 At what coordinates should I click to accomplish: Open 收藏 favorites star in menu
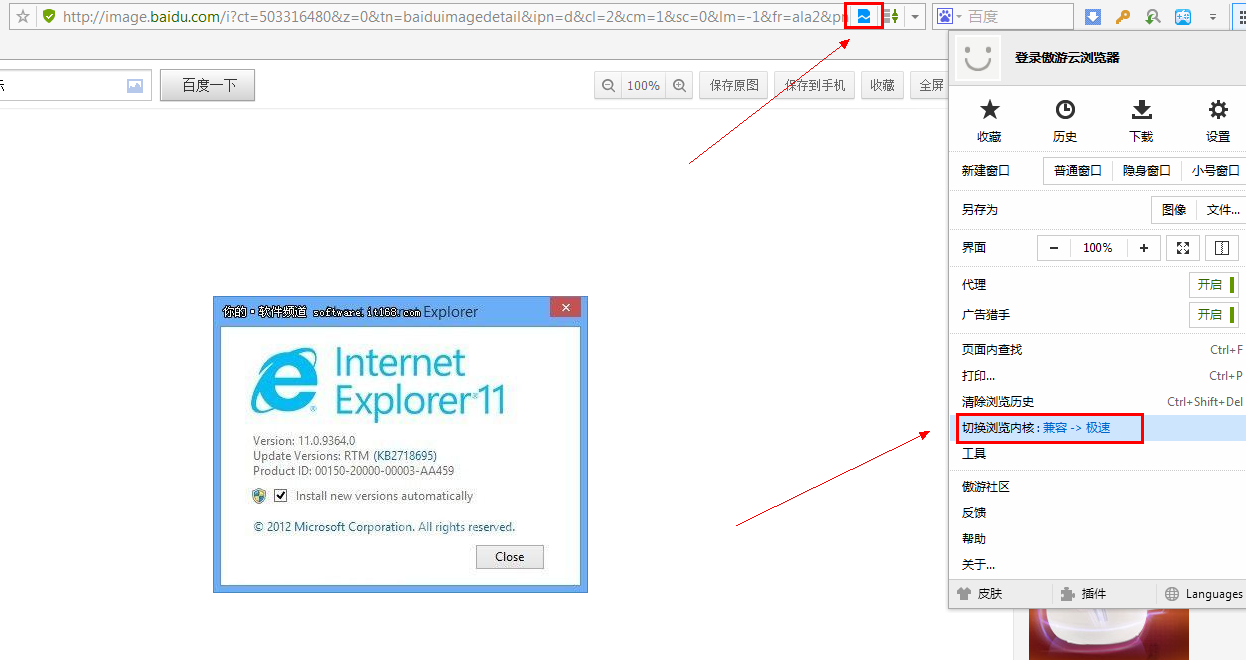(989, 121)
